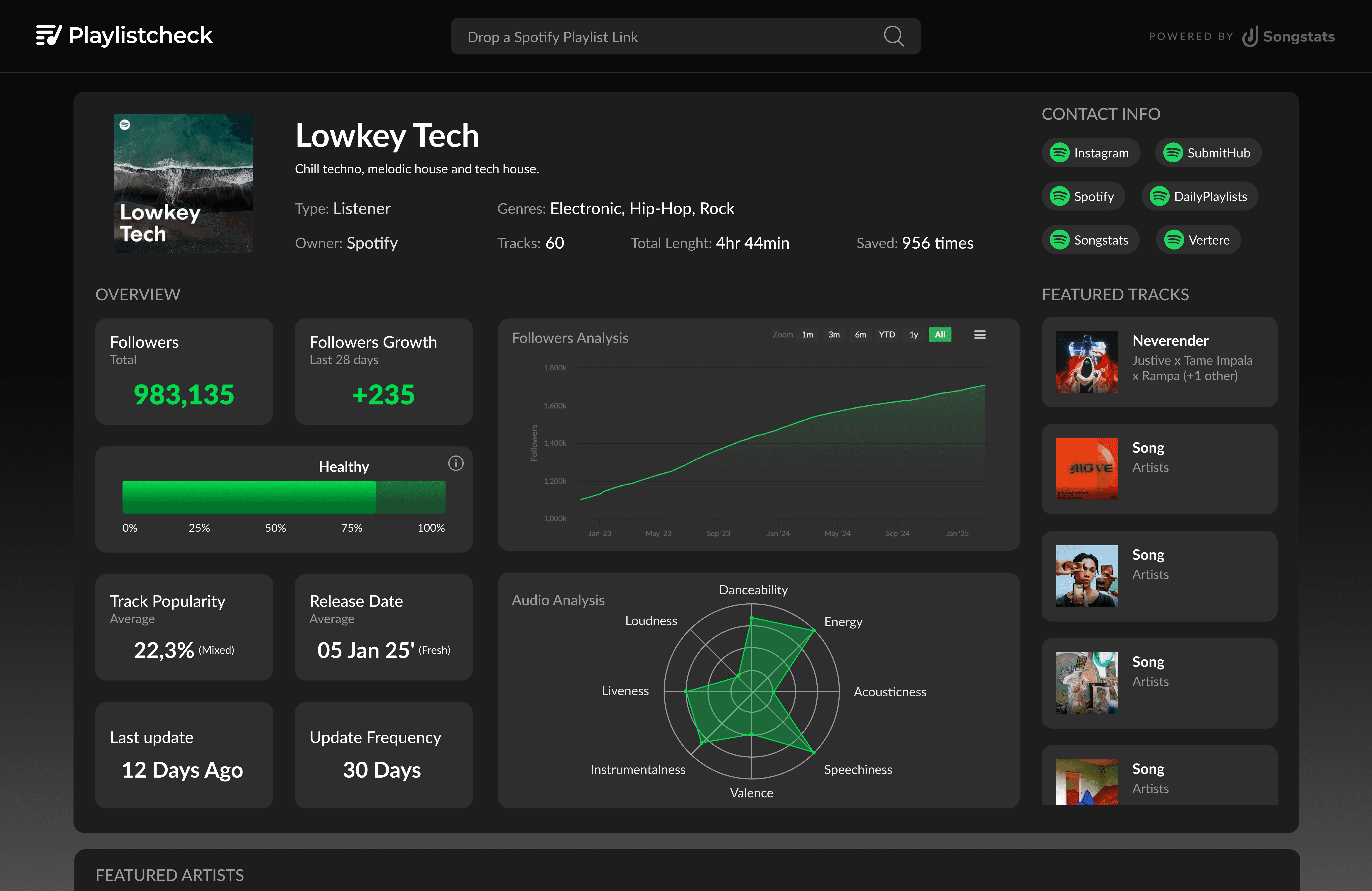The width and height of the screenshot is (1372, 891).
Task: Set chart zoom to 3m
Action: pos(834,335)
